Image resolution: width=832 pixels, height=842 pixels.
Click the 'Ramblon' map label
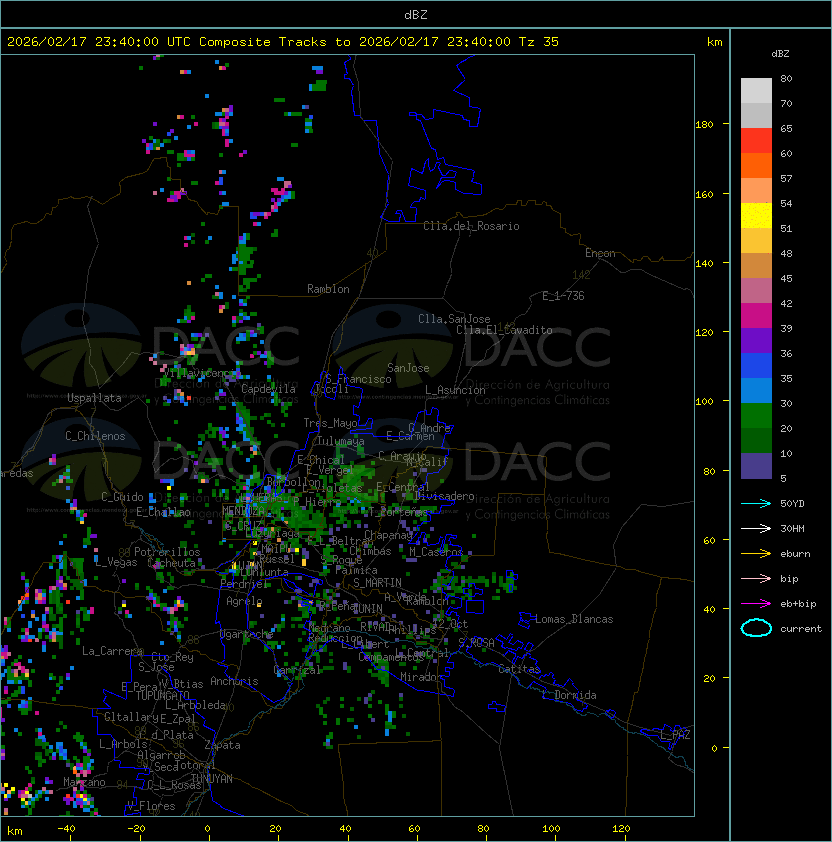(x=328, y=289)
